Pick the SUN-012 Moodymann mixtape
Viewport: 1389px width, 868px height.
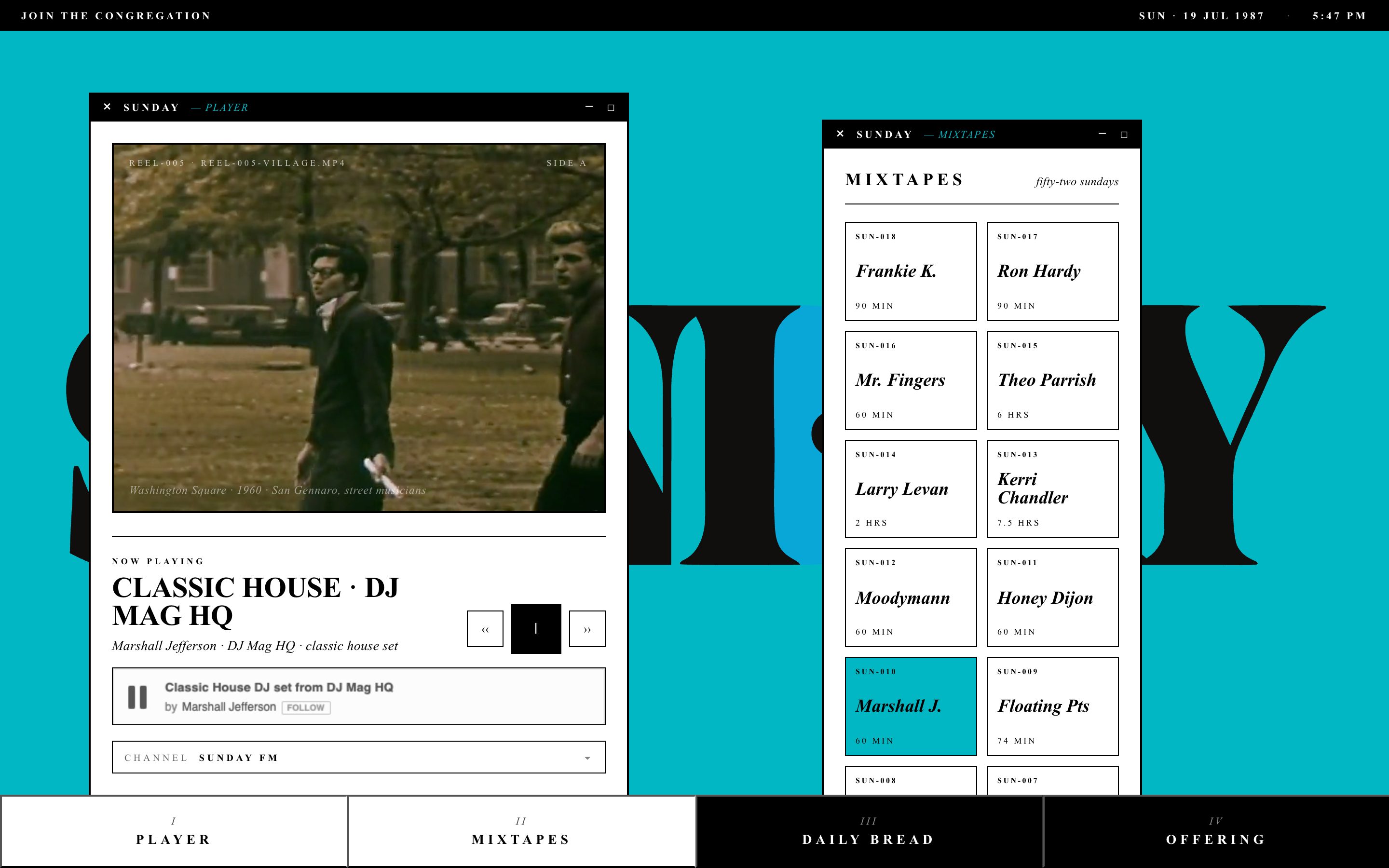click(x=910, y=597)
